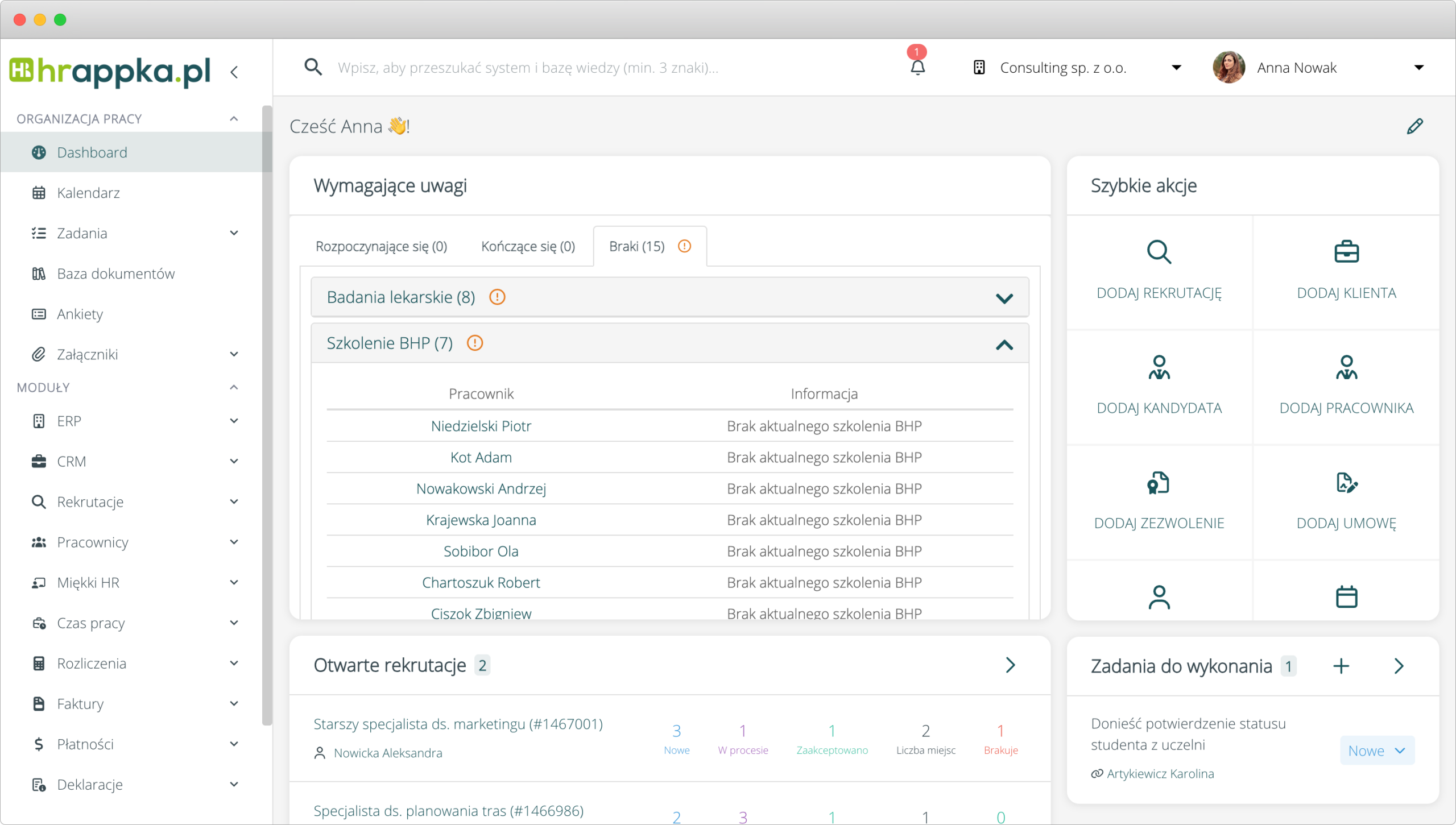Click the Miękki HR sidebar icon

(39, 583)
